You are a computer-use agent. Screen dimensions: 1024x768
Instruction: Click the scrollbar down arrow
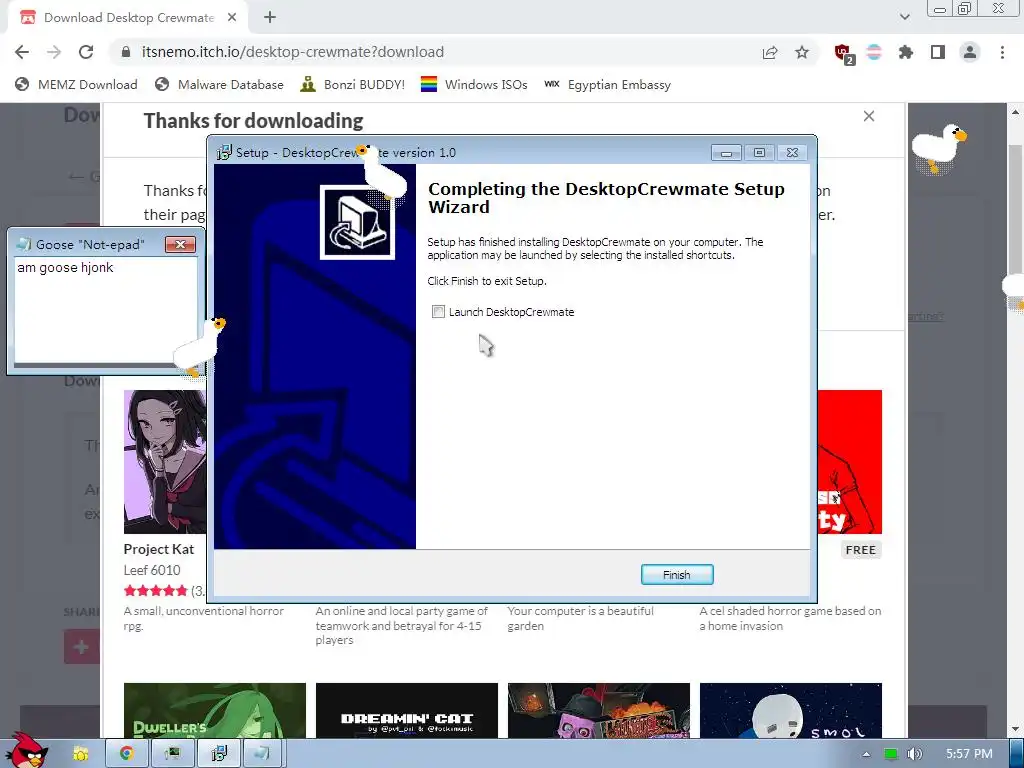coord(1015,729)
